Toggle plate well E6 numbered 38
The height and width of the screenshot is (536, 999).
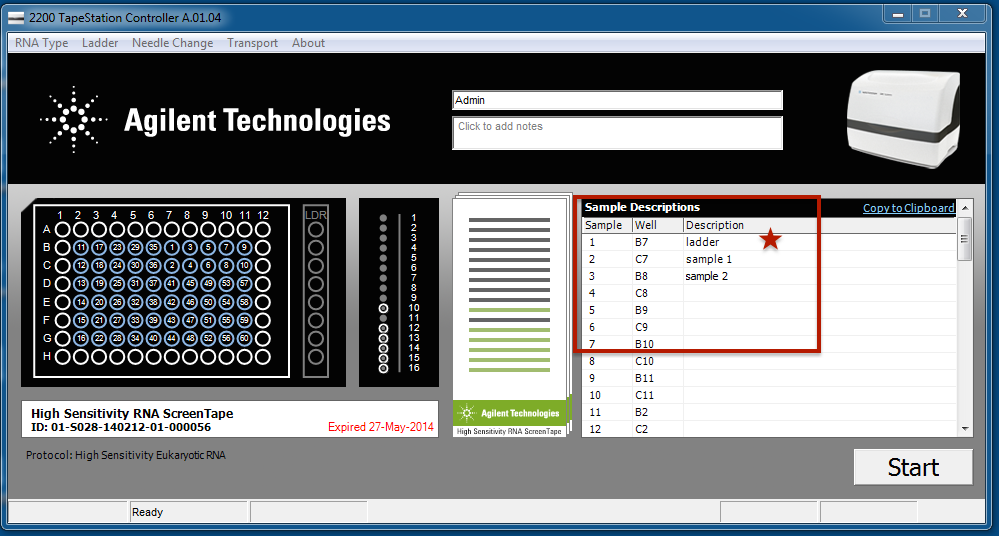154,302
